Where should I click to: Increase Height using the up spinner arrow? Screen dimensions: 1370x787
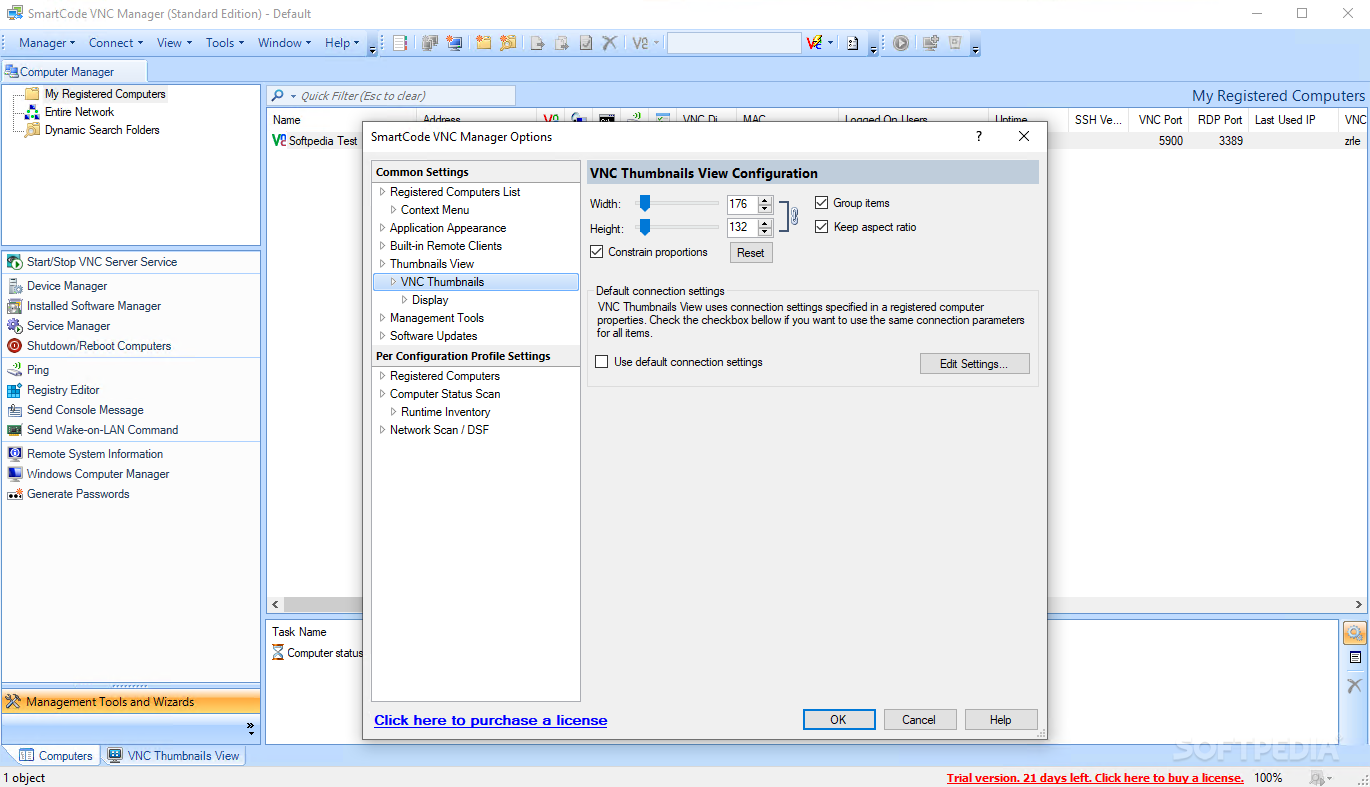pyautogui.click(x=765, y=223)
